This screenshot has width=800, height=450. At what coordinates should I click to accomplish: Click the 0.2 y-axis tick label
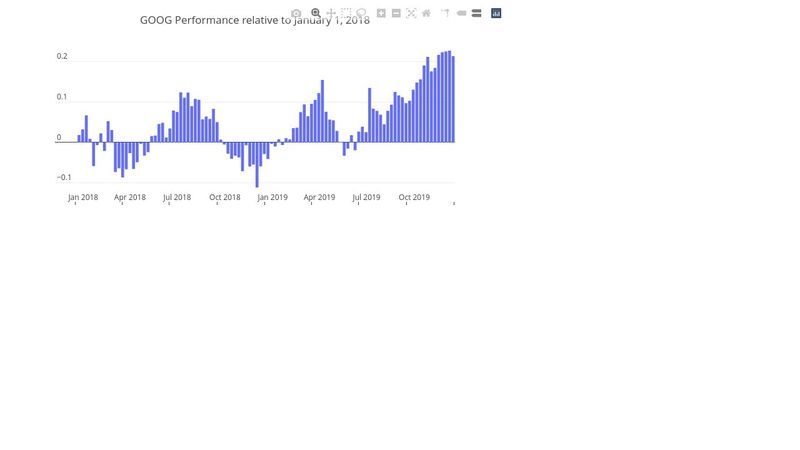pyautogui.click(x=62, y=57)
